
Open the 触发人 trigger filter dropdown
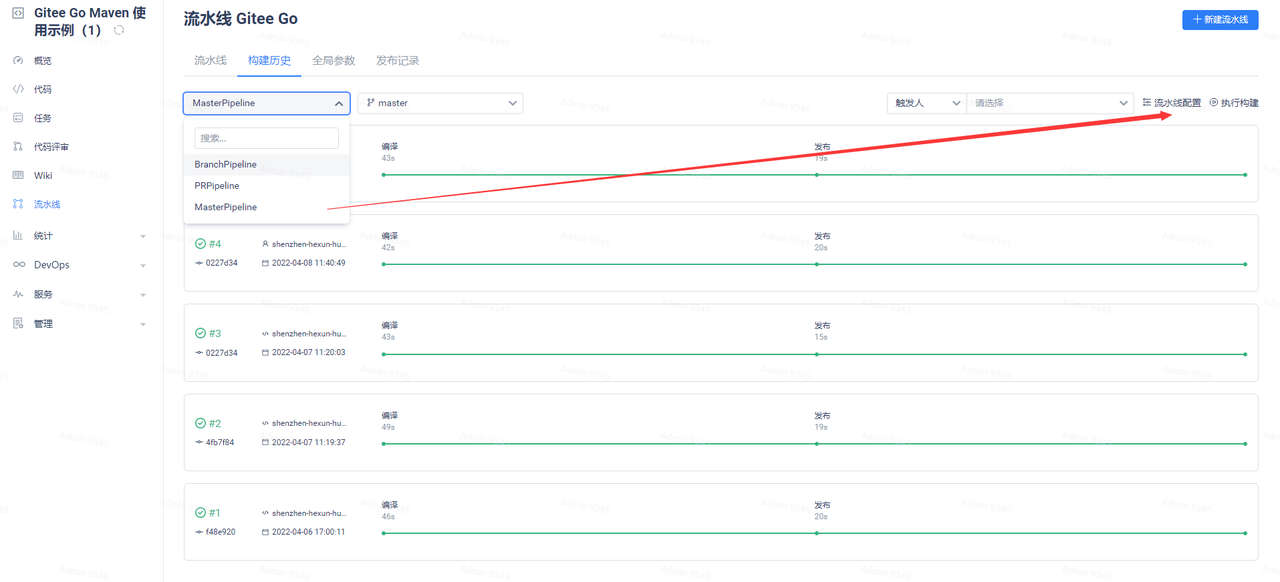pyautogui.click(x=926, y=103)
